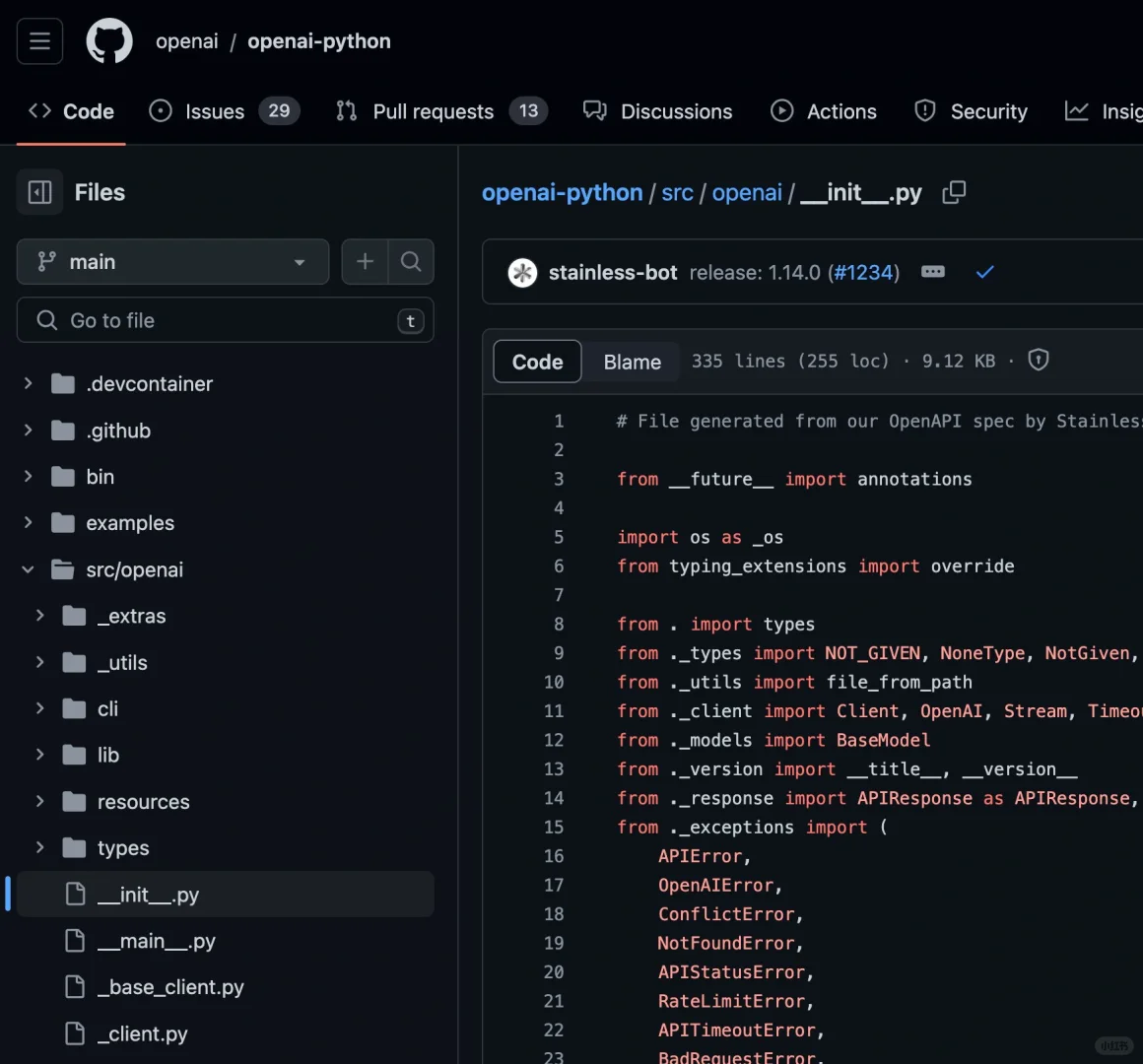Screen dimensions: 1143x1064
Task: Create a new file with the plus icon
Action: click(365, 262)
